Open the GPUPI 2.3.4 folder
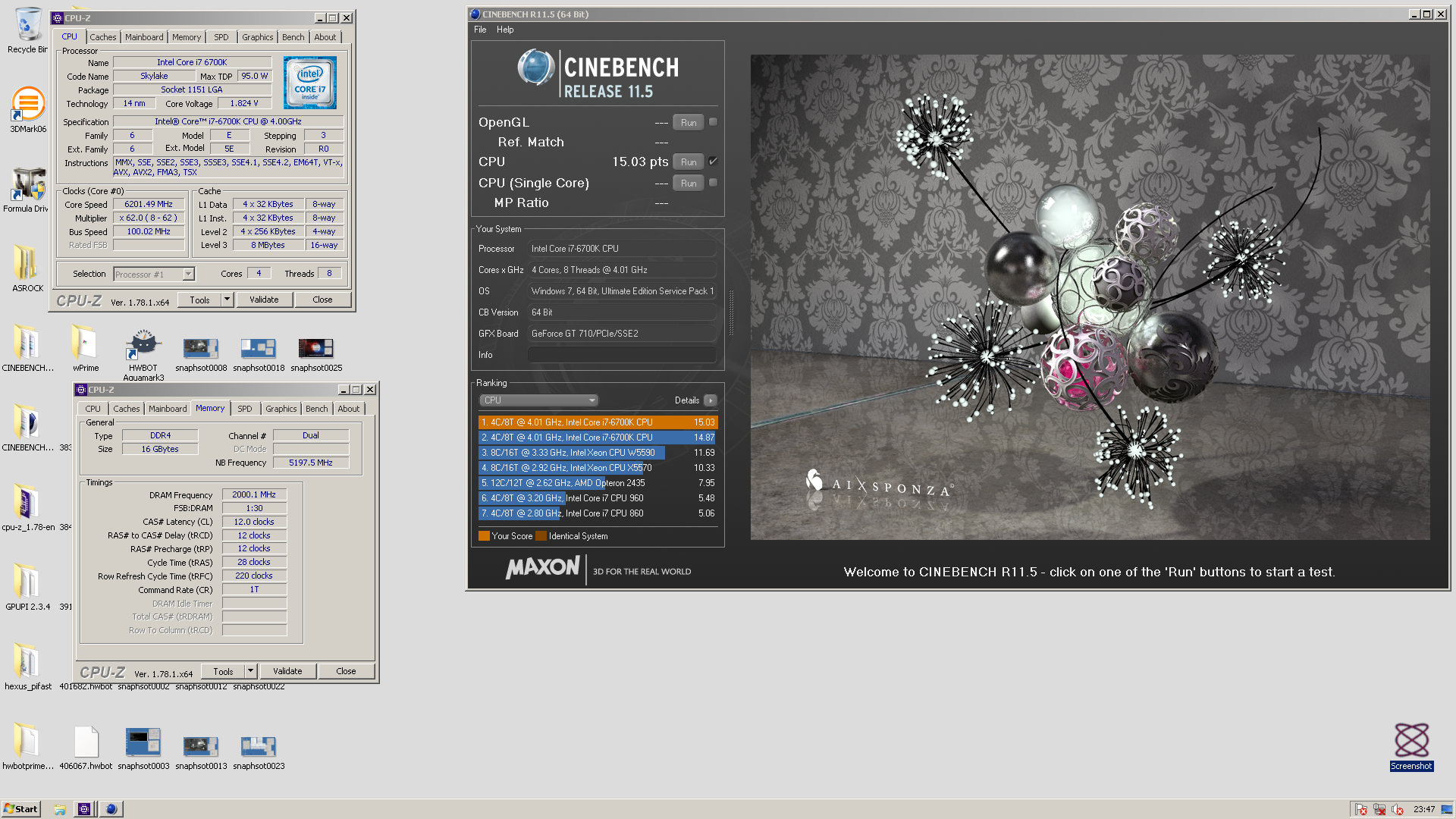This screenshot has height=819, width=1456. [x=25, y=582]
